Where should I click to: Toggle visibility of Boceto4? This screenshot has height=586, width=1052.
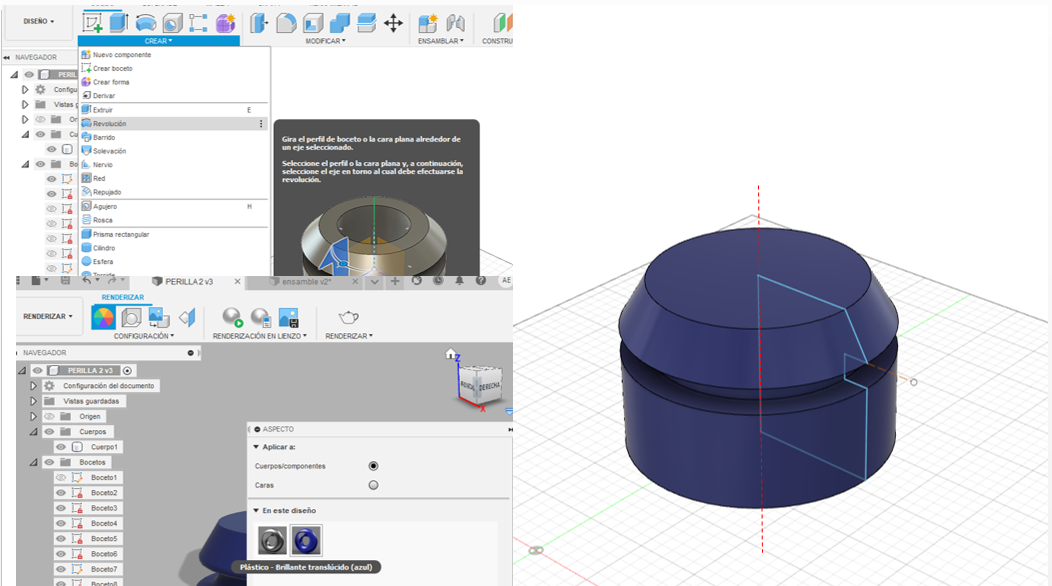click(61, 524)
